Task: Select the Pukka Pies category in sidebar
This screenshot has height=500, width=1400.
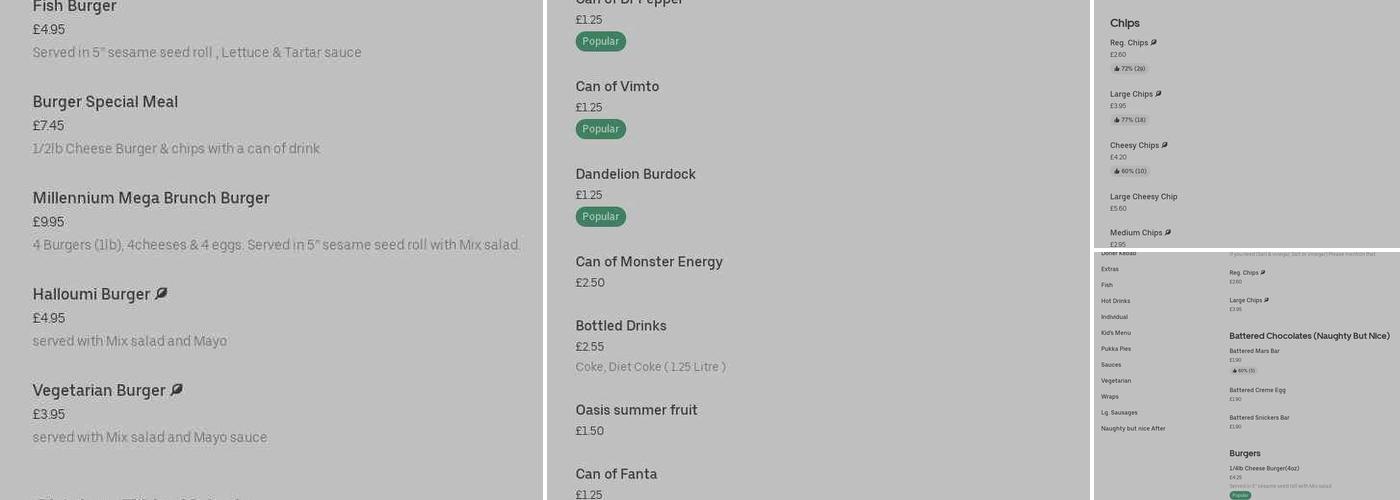Action: [x=1114, y=349]
